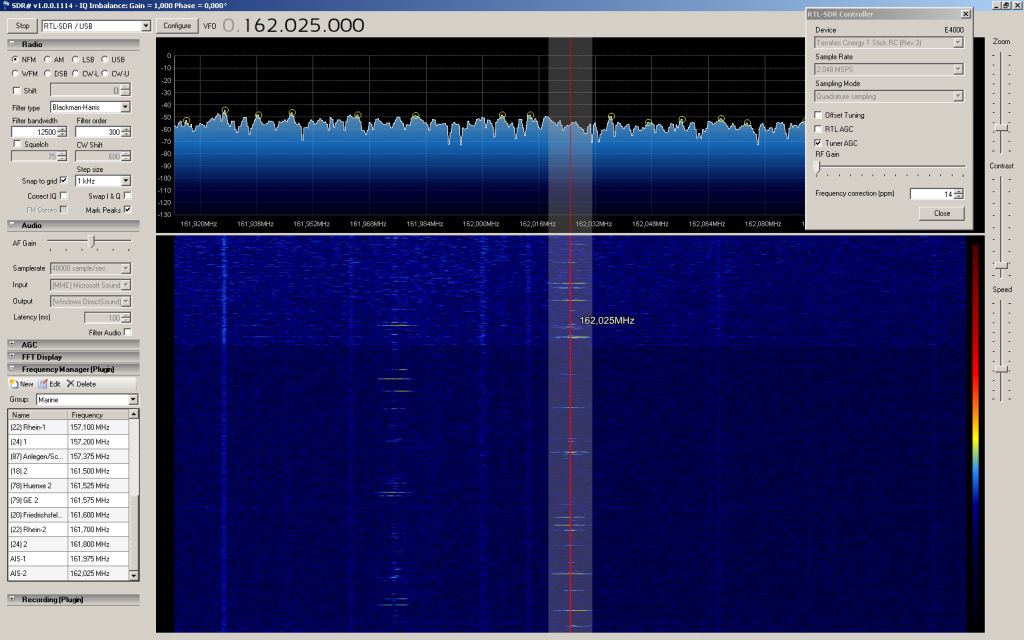This screenshot has width=1024, height=640.
Task: Click the Configure button
Action: tap(176, 25)
